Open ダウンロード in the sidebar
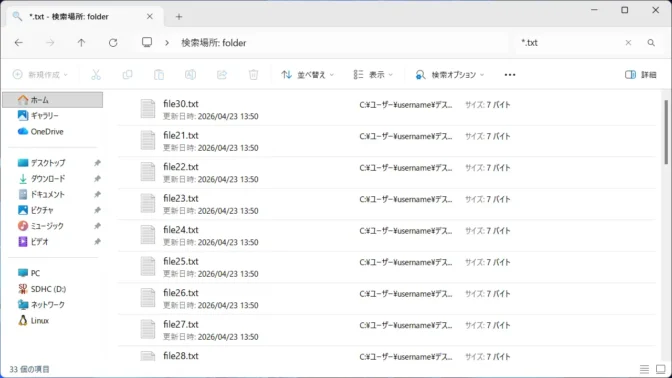 (x=48, y=179)
